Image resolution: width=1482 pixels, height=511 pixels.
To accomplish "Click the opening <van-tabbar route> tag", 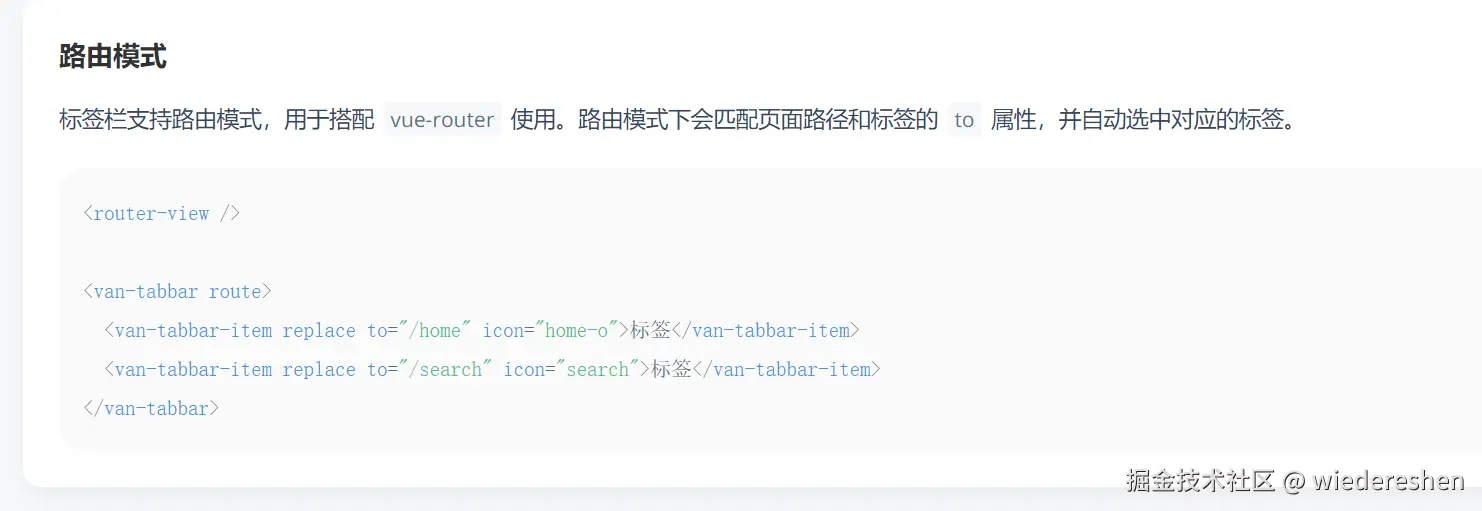I will click(177, 292).
